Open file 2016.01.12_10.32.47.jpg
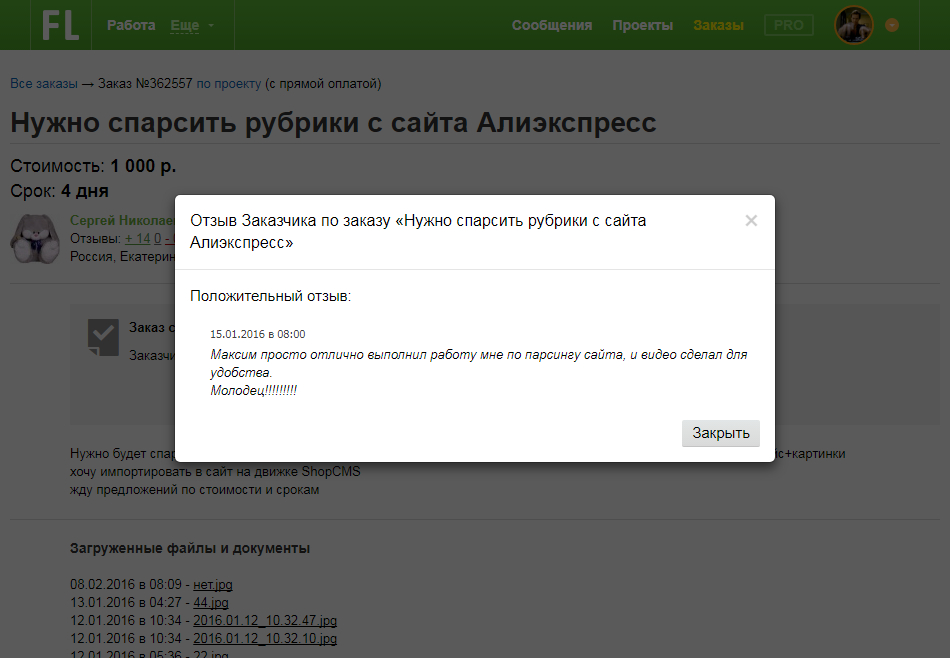Screen dimensions: 950x658 coord(265,621)
